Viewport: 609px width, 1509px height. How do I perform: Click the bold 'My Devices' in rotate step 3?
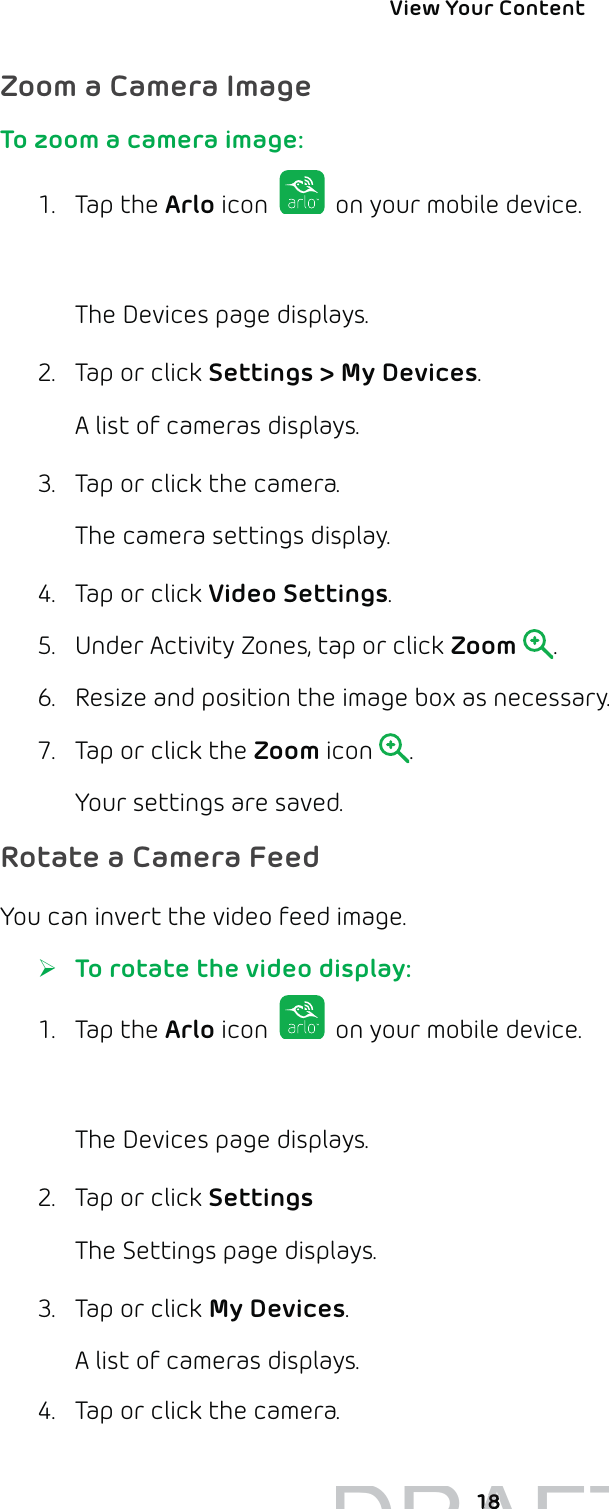277,1309
